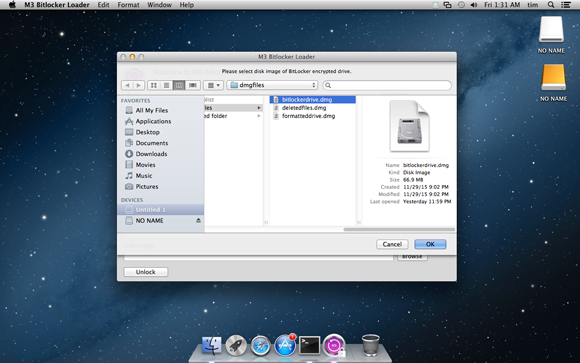This screenshot has height=363, width=580.
Task: Open Terminal from the Dock
Action: 309,346
